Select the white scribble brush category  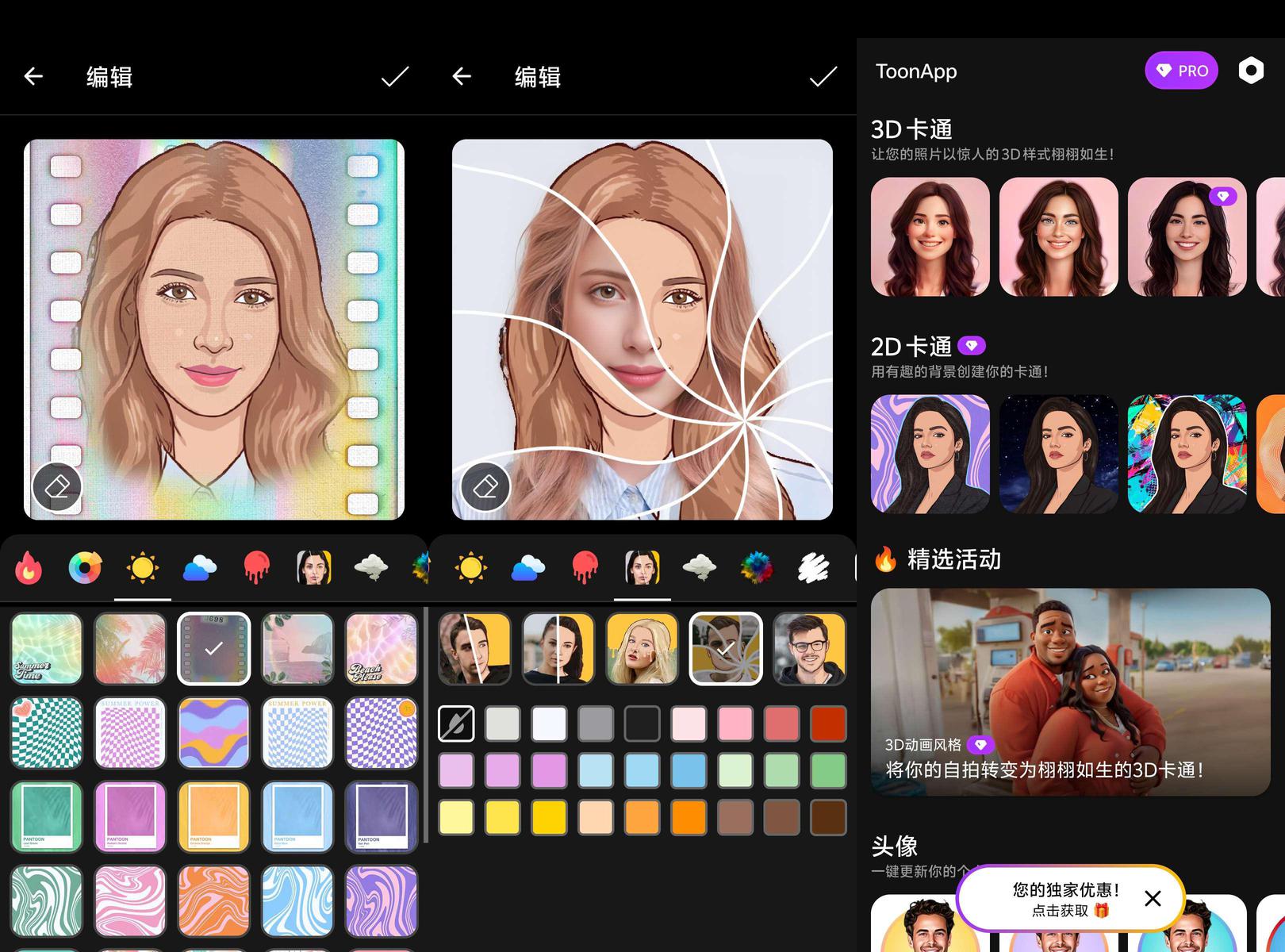click(x=814, y=567)
